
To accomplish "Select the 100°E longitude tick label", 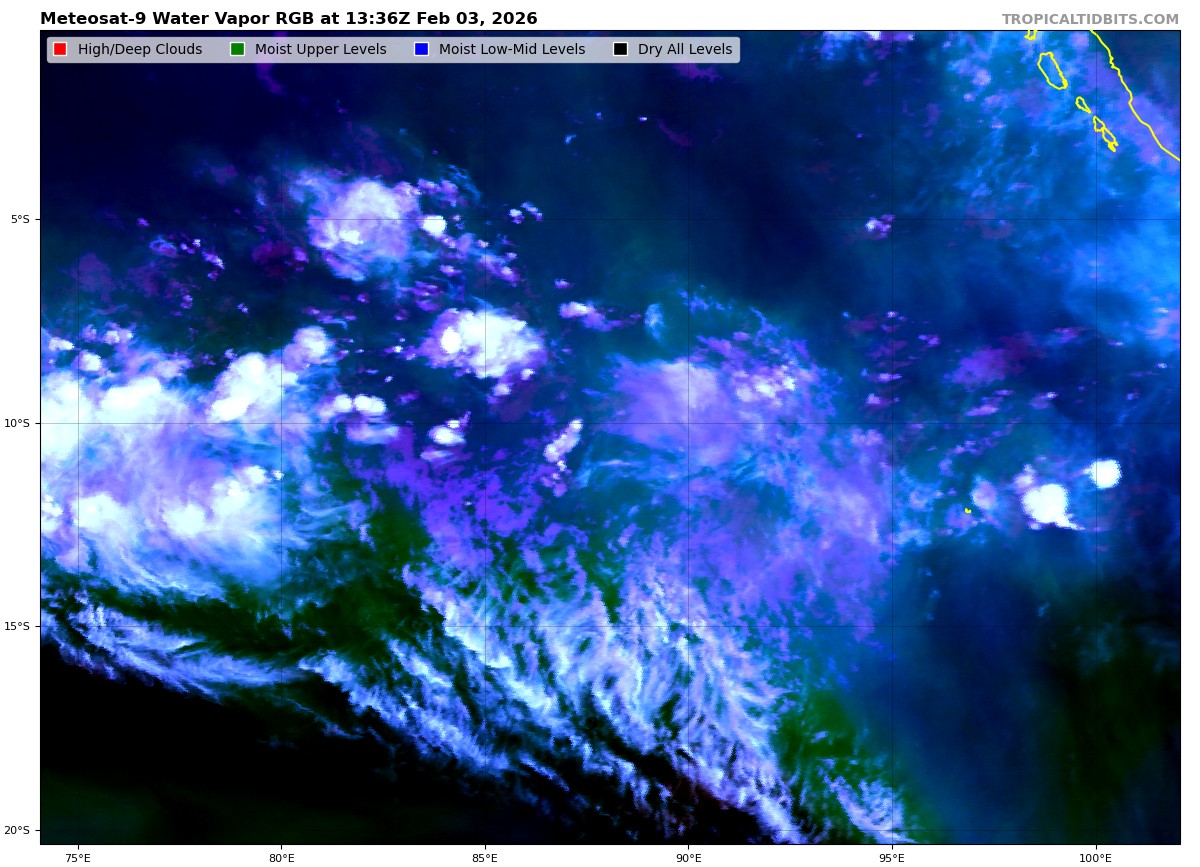I will tap(1095, 857).
